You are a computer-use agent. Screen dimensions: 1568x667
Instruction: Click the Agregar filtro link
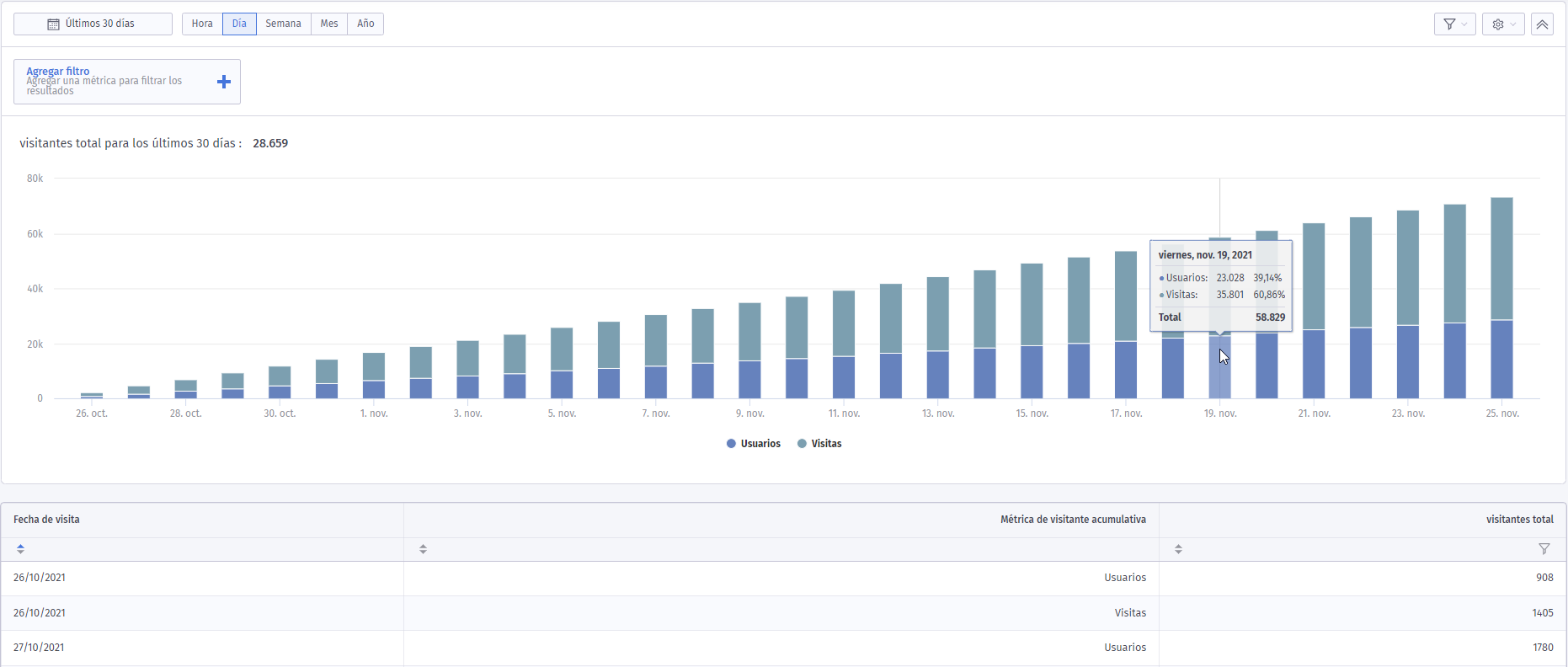pyautogui.click(x=57, y=72)
